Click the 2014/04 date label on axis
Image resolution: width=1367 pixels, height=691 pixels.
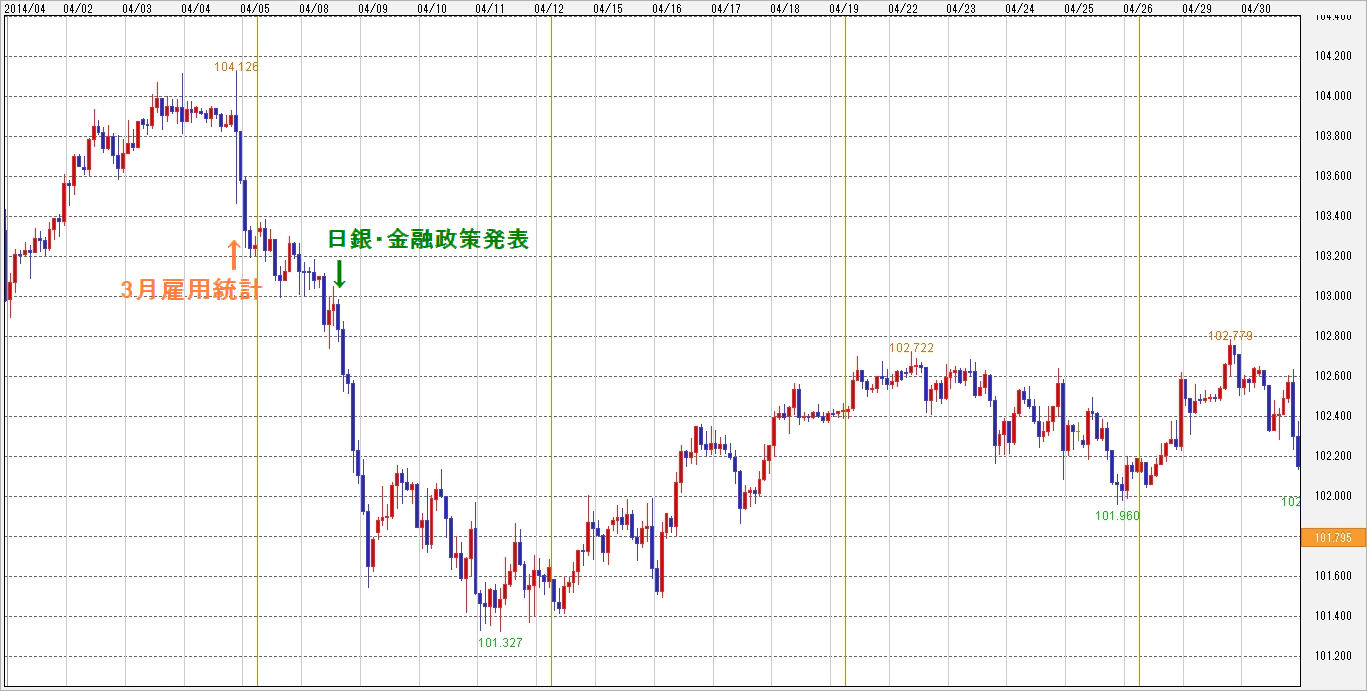pos(26,7)
